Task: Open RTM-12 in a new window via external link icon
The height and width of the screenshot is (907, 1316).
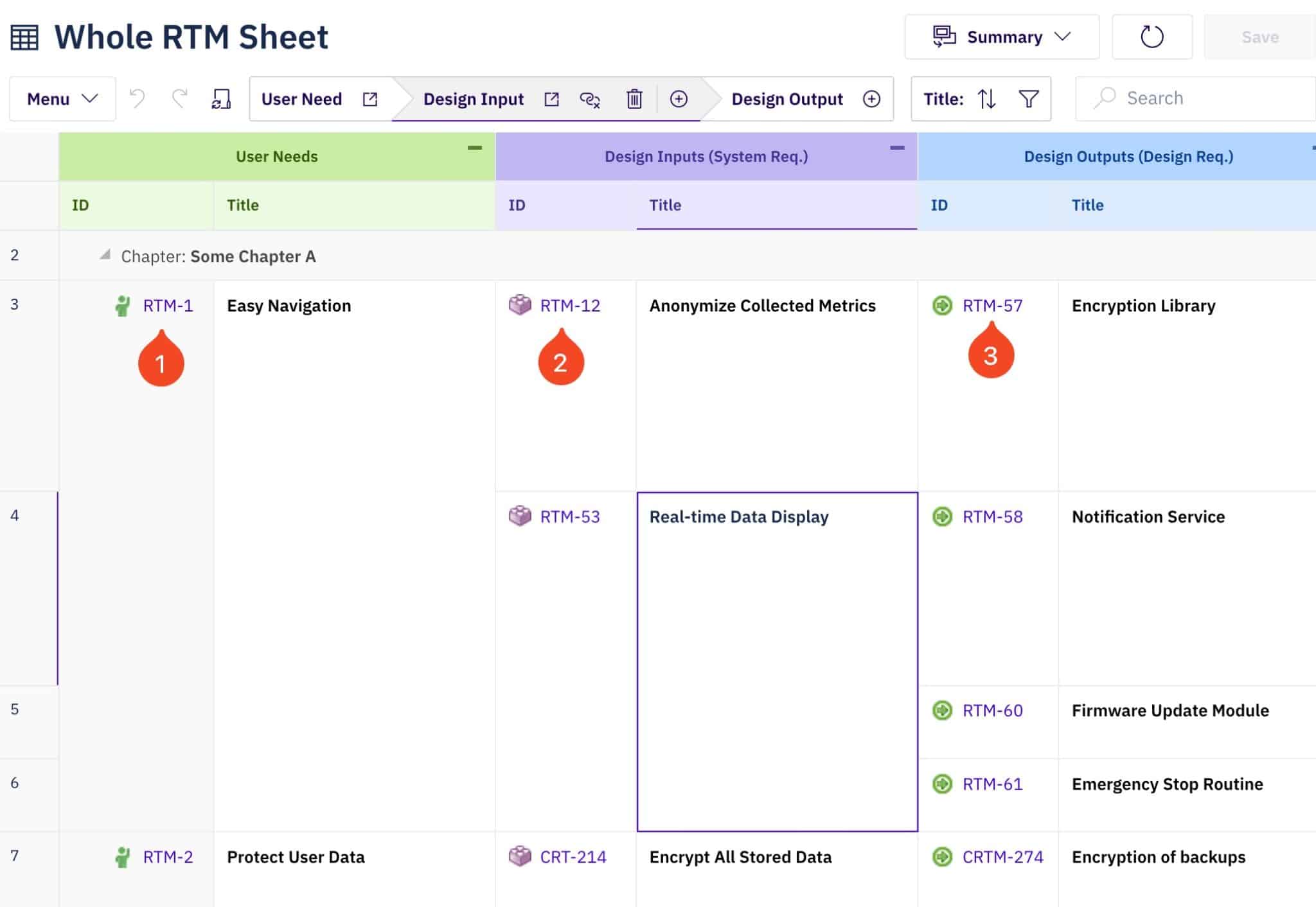Action: tap(551, 98)
